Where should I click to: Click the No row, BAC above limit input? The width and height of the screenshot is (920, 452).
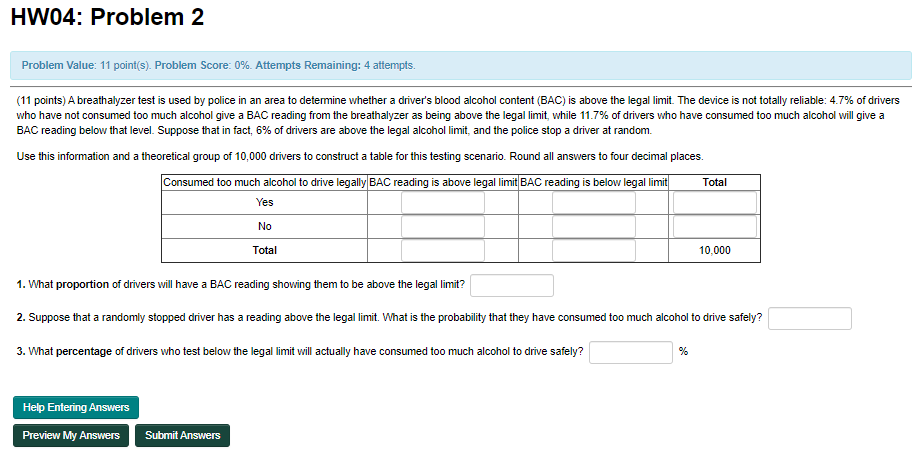pos(443,227)
